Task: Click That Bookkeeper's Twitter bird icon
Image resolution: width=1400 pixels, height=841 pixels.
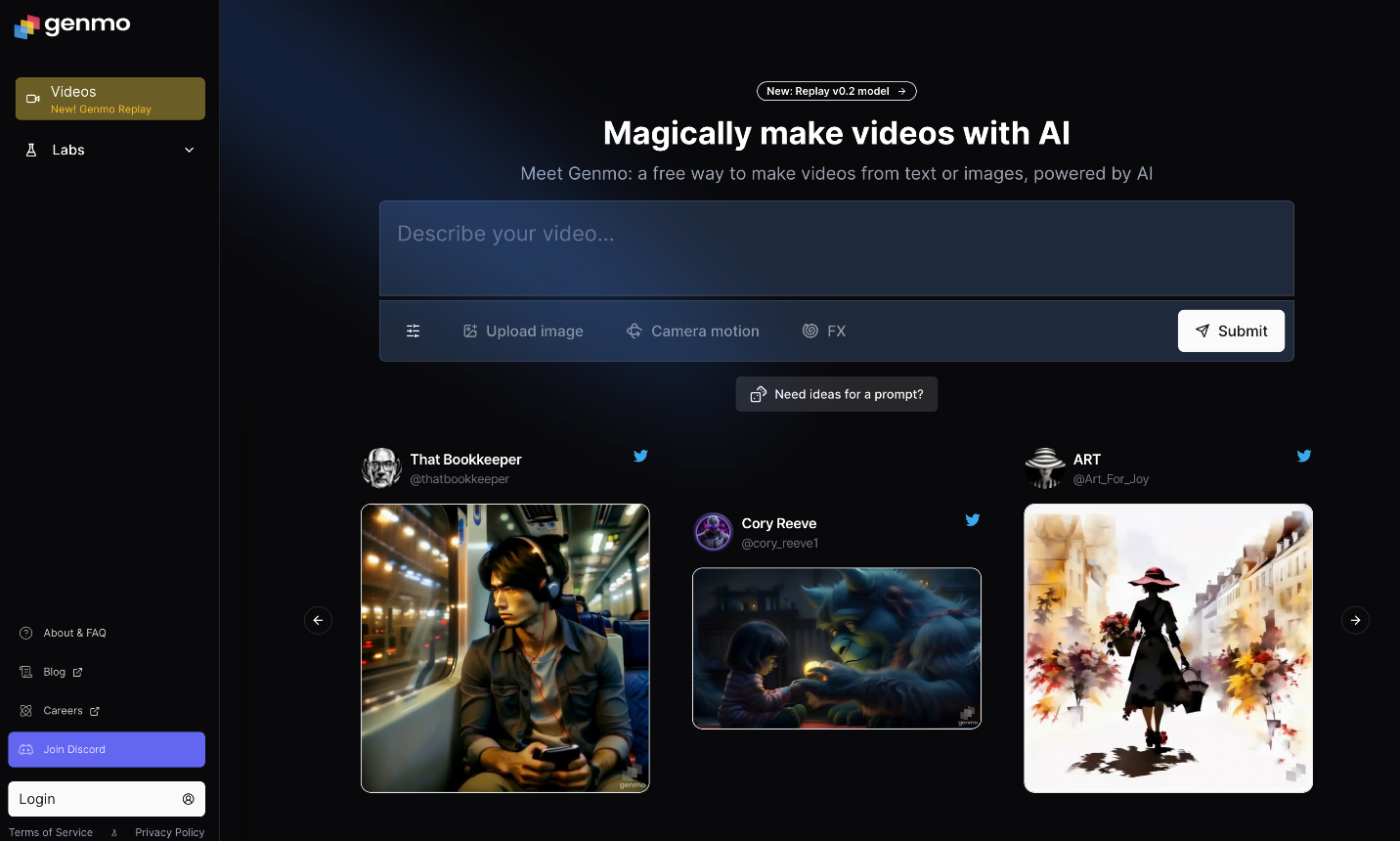Action: (x=640, y=456)
